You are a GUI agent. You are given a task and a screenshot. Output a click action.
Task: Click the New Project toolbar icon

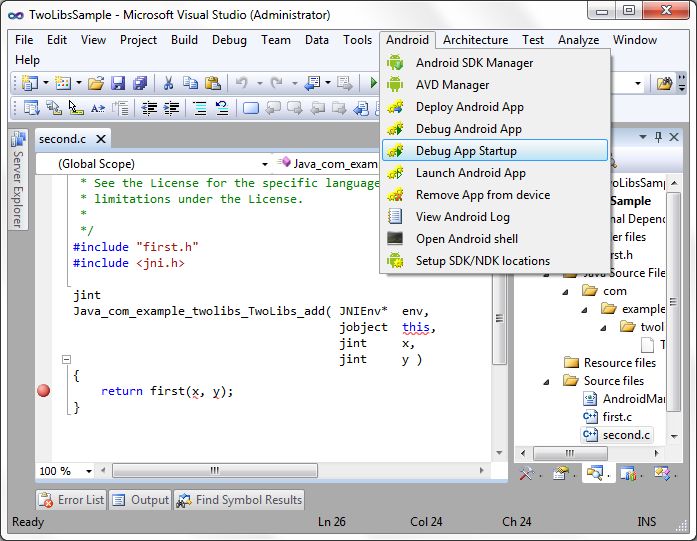click(x=30, y=83)
